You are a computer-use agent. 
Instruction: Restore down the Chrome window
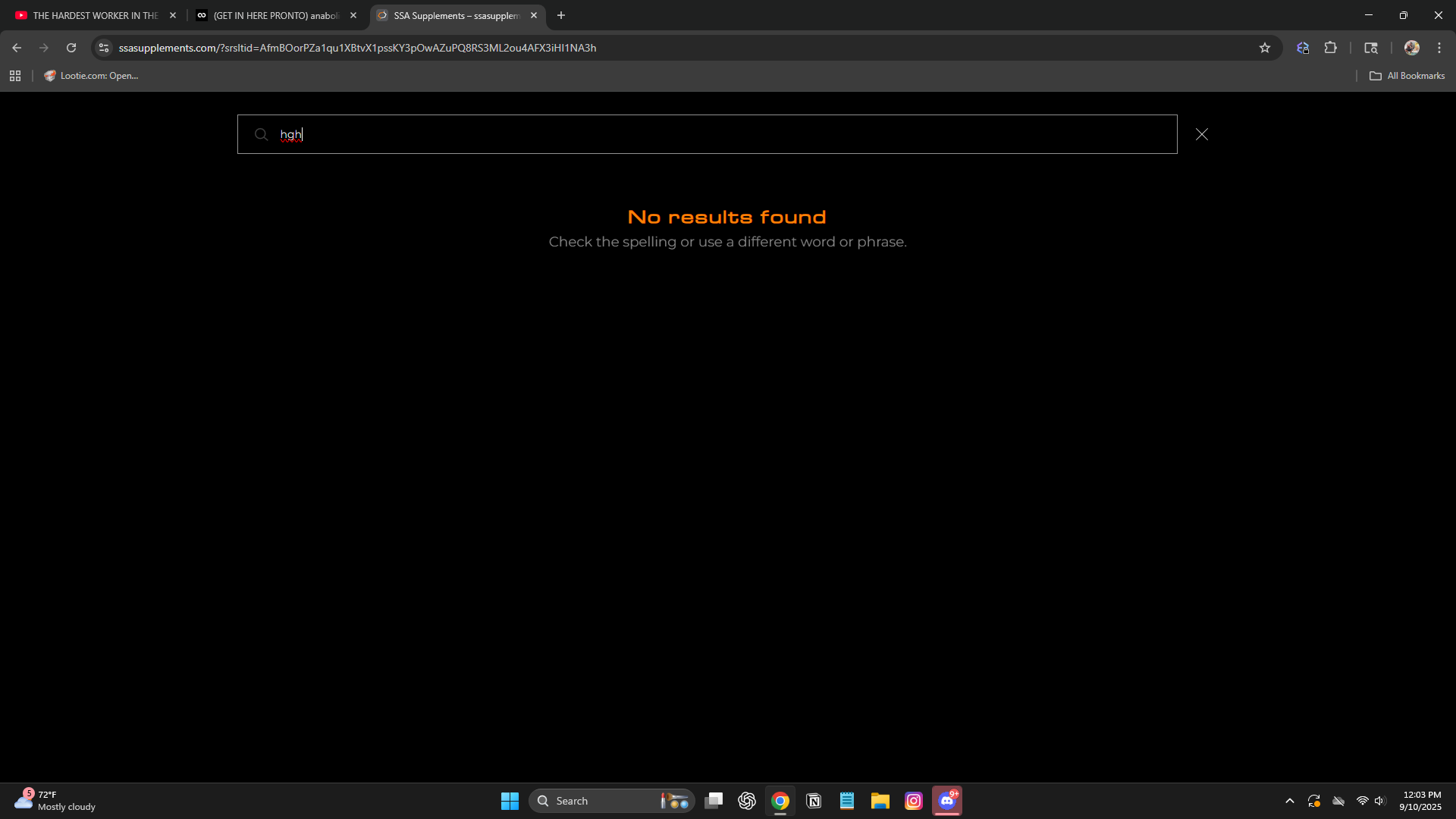1404,15
